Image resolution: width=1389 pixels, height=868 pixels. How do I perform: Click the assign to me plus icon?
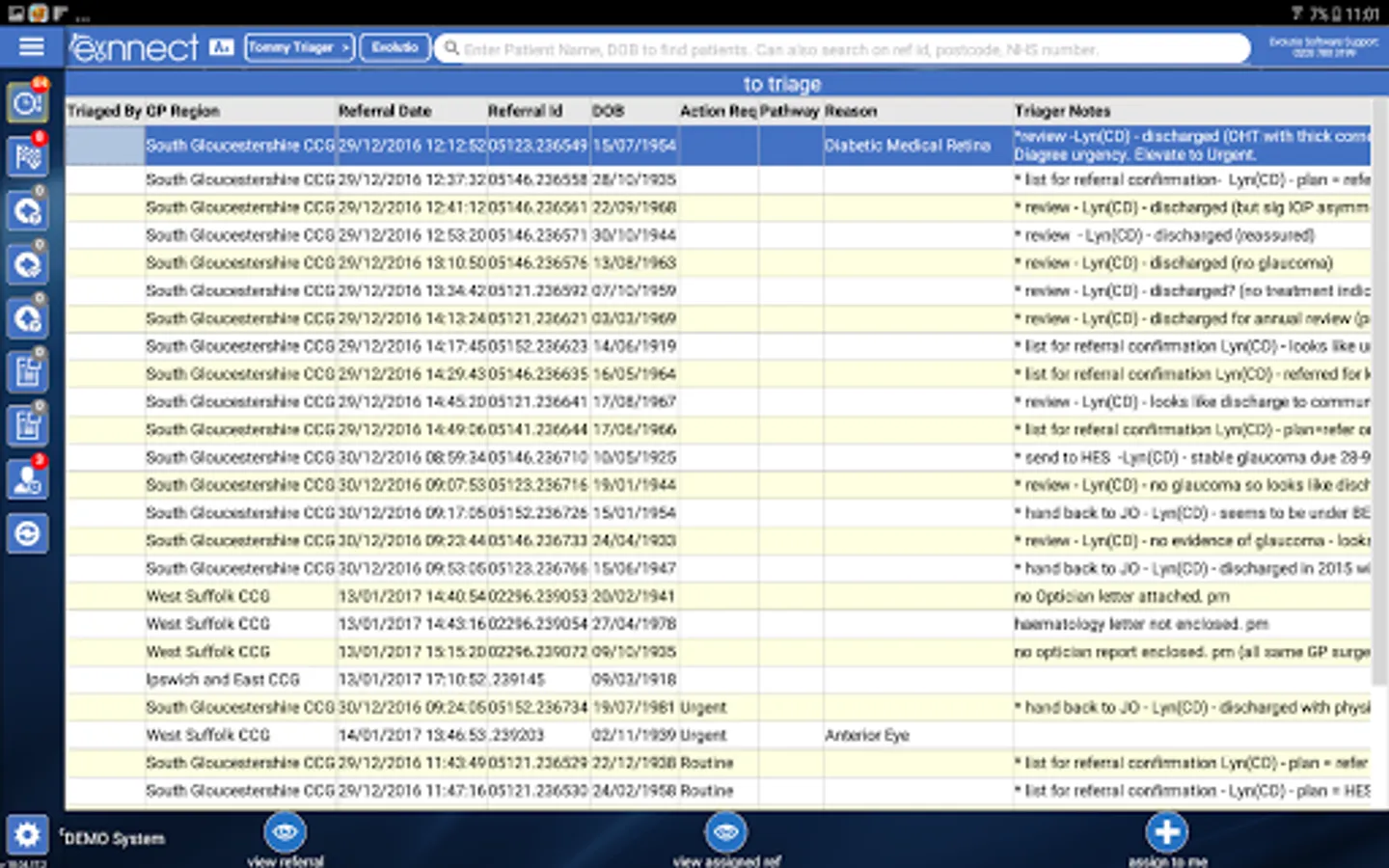[1166, 831]
